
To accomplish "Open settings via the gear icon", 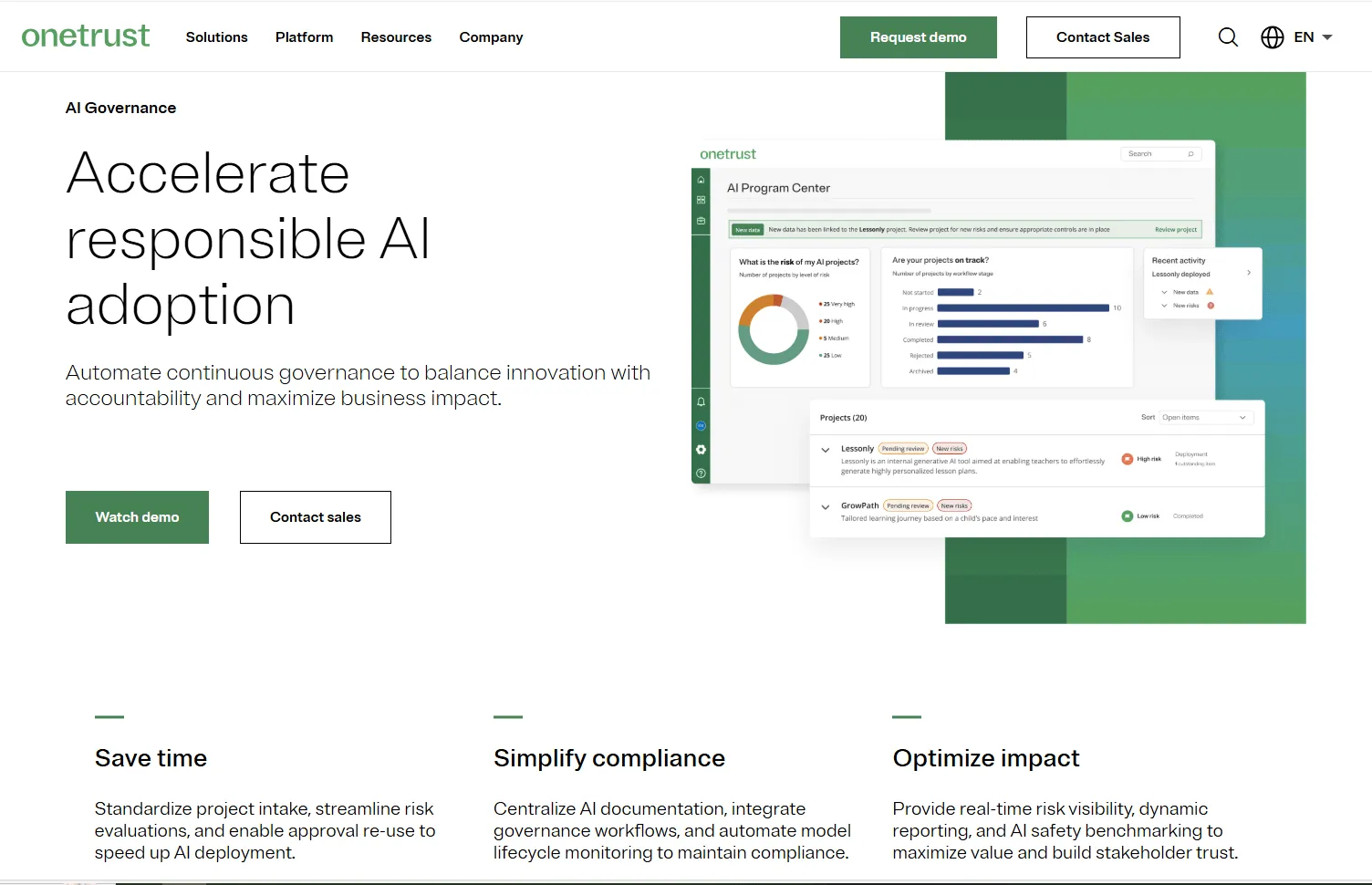I will [x=701, y=449].
